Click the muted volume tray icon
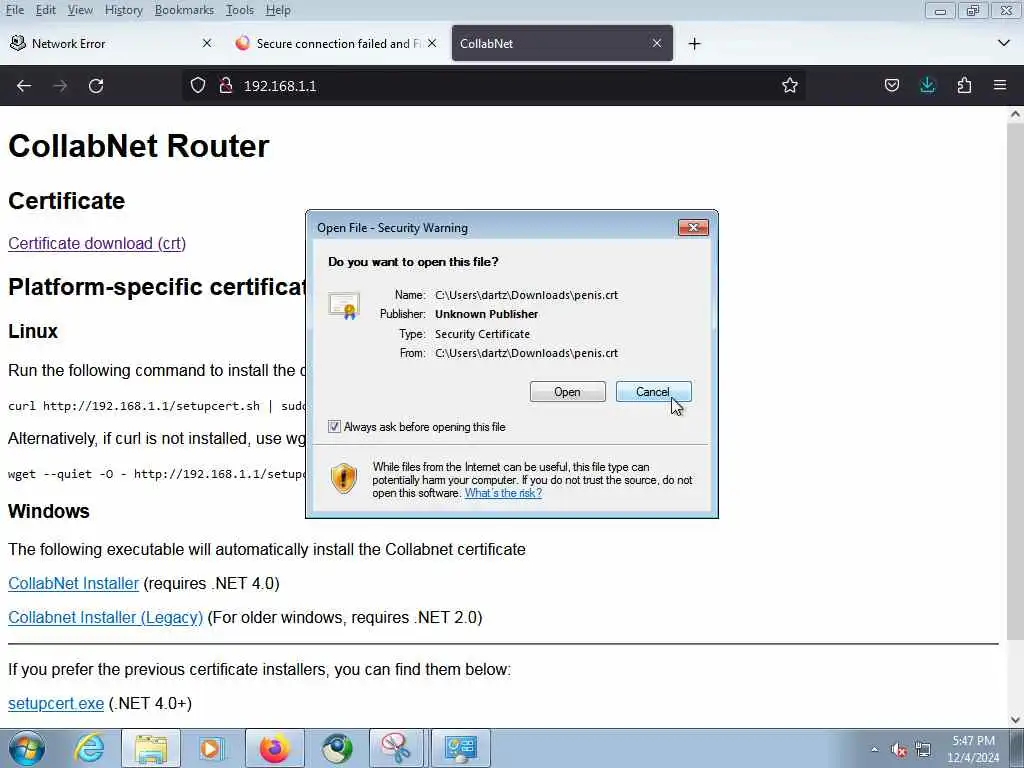 click(899, 750)
